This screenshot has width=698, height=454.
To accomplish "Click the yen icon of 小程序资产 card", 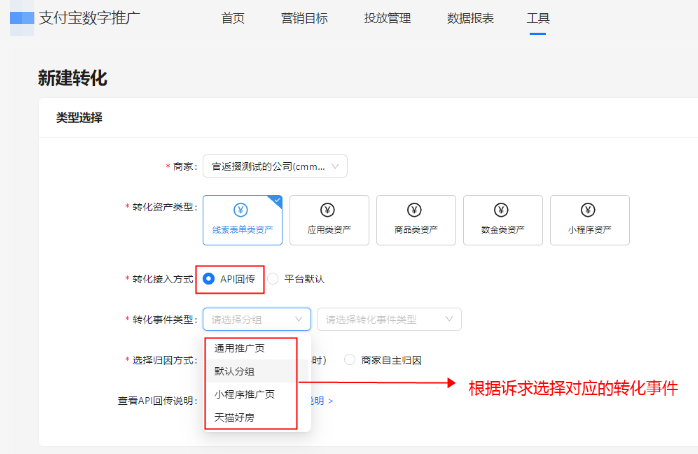I will pyautogui.click(x=588, y=210).
